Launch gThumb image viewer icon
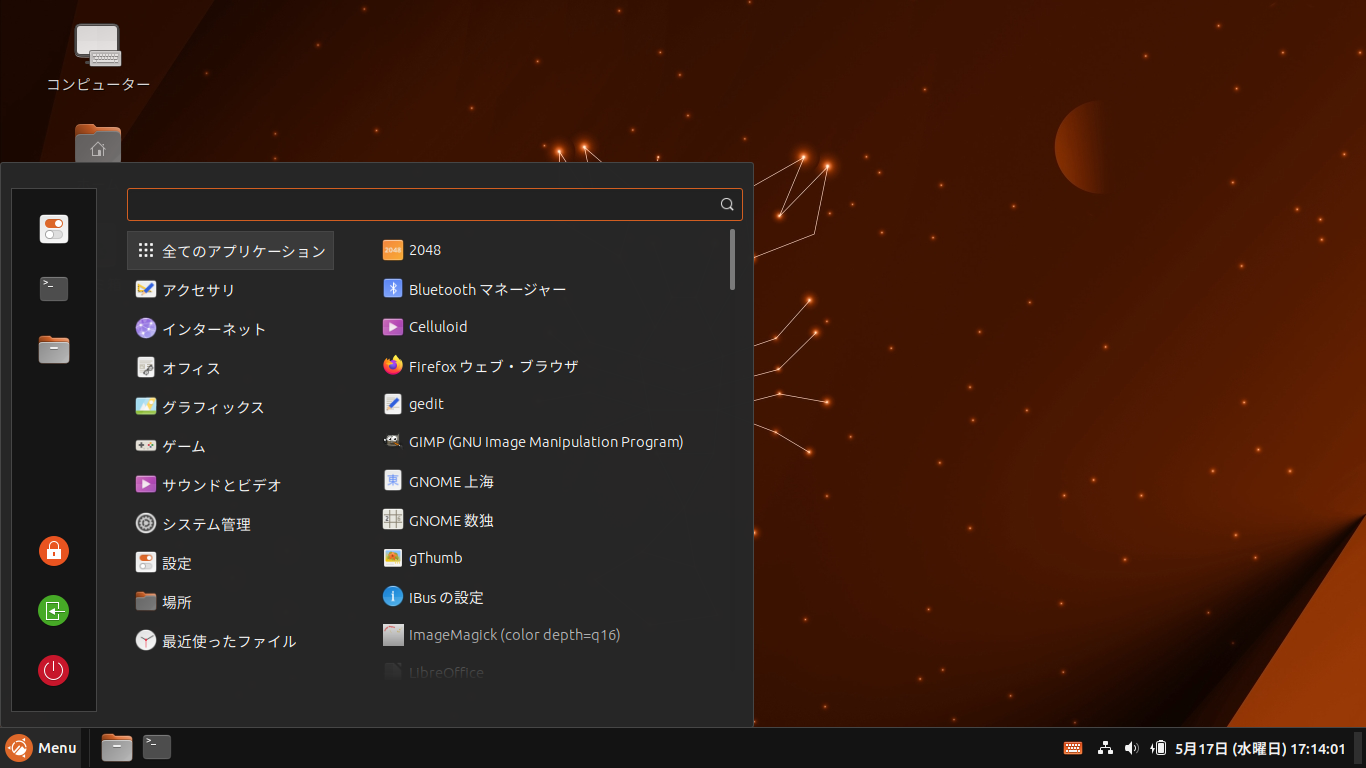The image size is (1366, 768). pyautogui.click(x=392, y=558)
